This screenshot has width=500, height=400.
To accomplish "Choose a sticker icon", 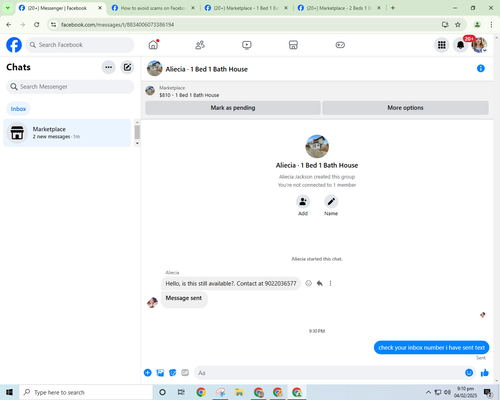I will [173, 373].
